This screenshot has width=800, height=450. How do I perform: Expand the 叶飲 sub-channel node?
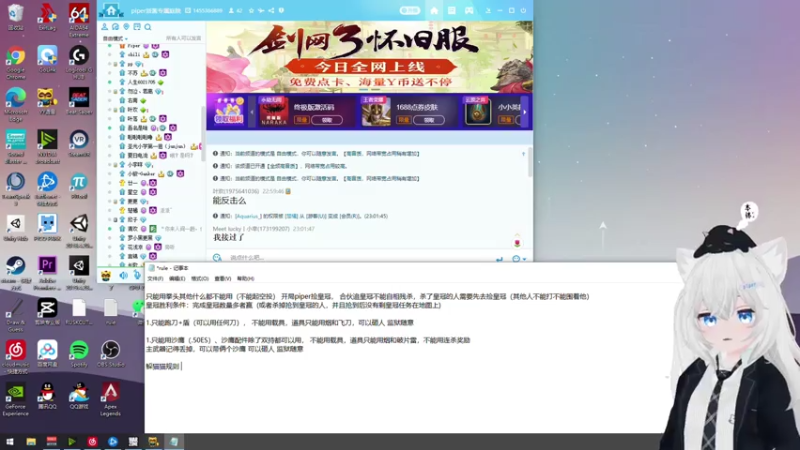point(115,110)
